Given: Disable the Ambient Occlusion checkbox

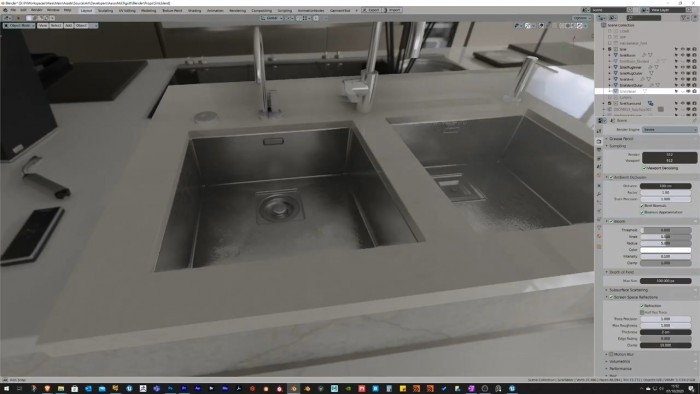Looking at the screenshot, I should click(611, 177).
